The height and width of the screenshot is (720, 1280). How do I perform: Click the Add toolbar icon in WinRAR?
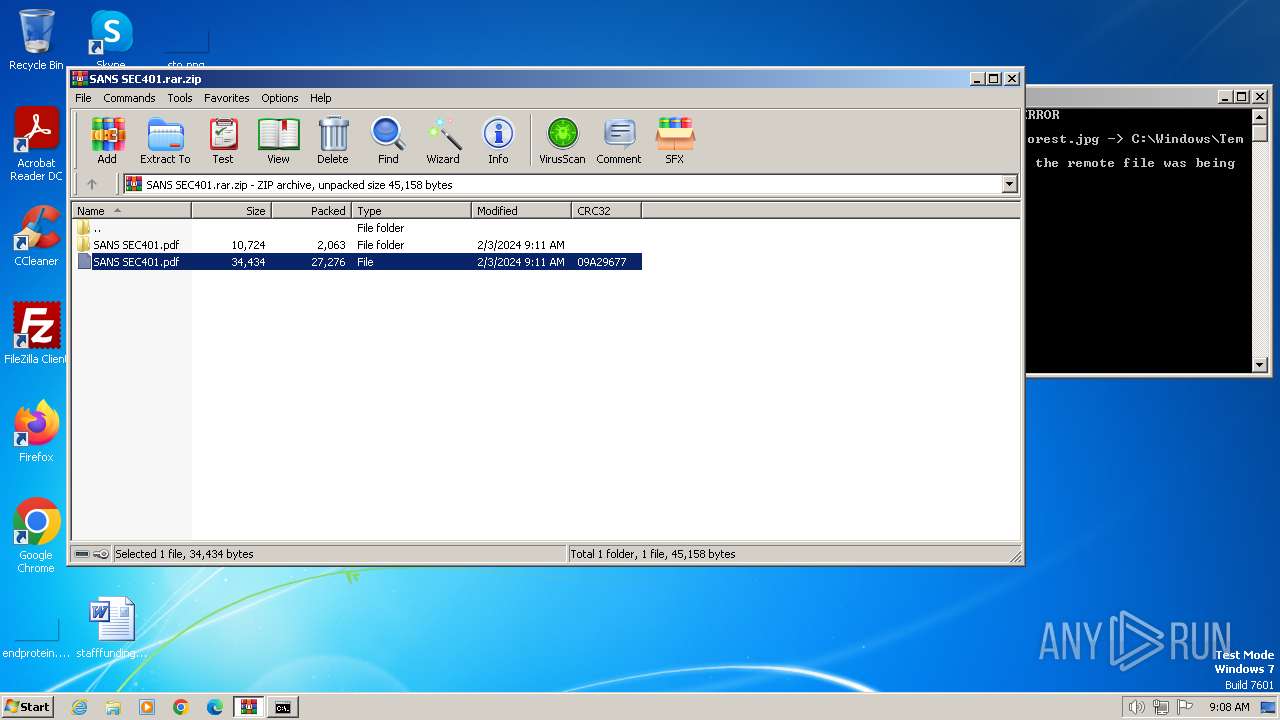point(107,140)
